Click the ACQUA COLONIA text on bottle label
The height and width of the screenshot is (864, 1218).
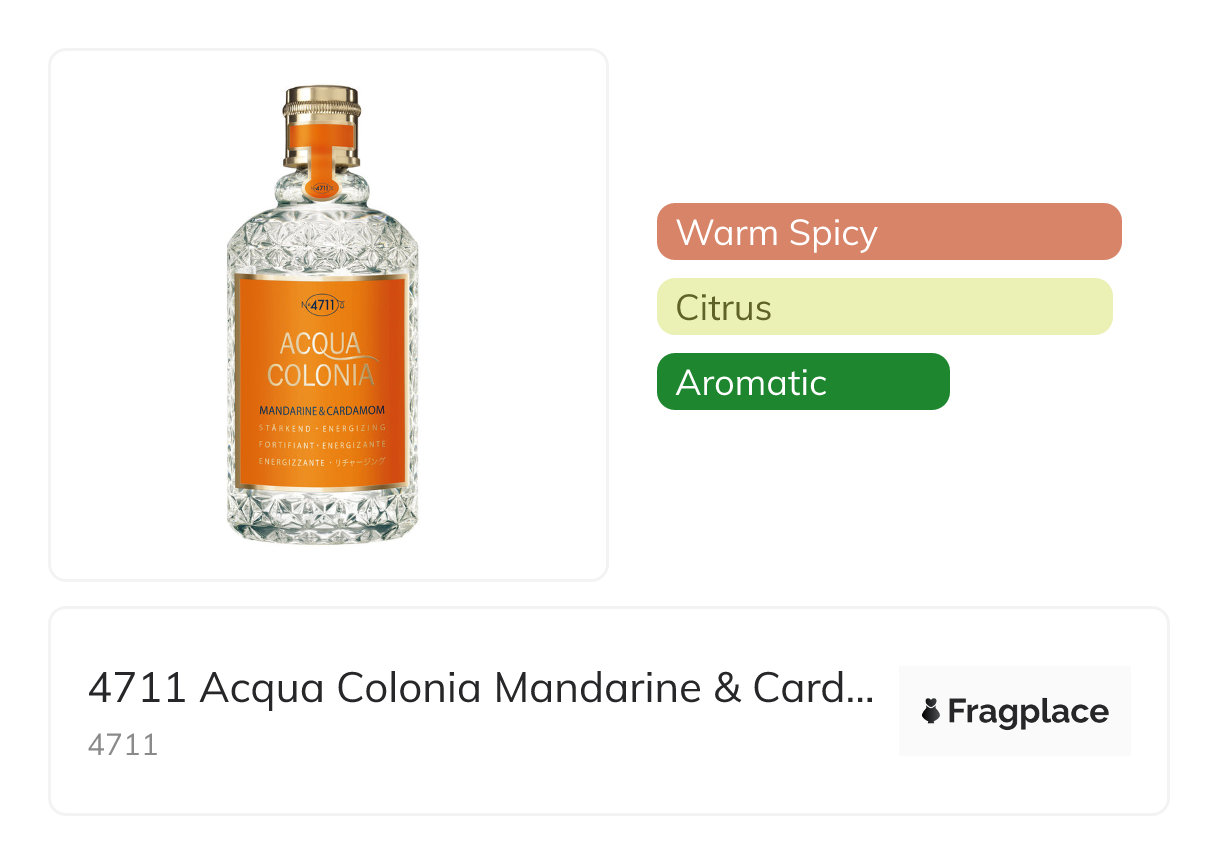[x=321, y=359]
